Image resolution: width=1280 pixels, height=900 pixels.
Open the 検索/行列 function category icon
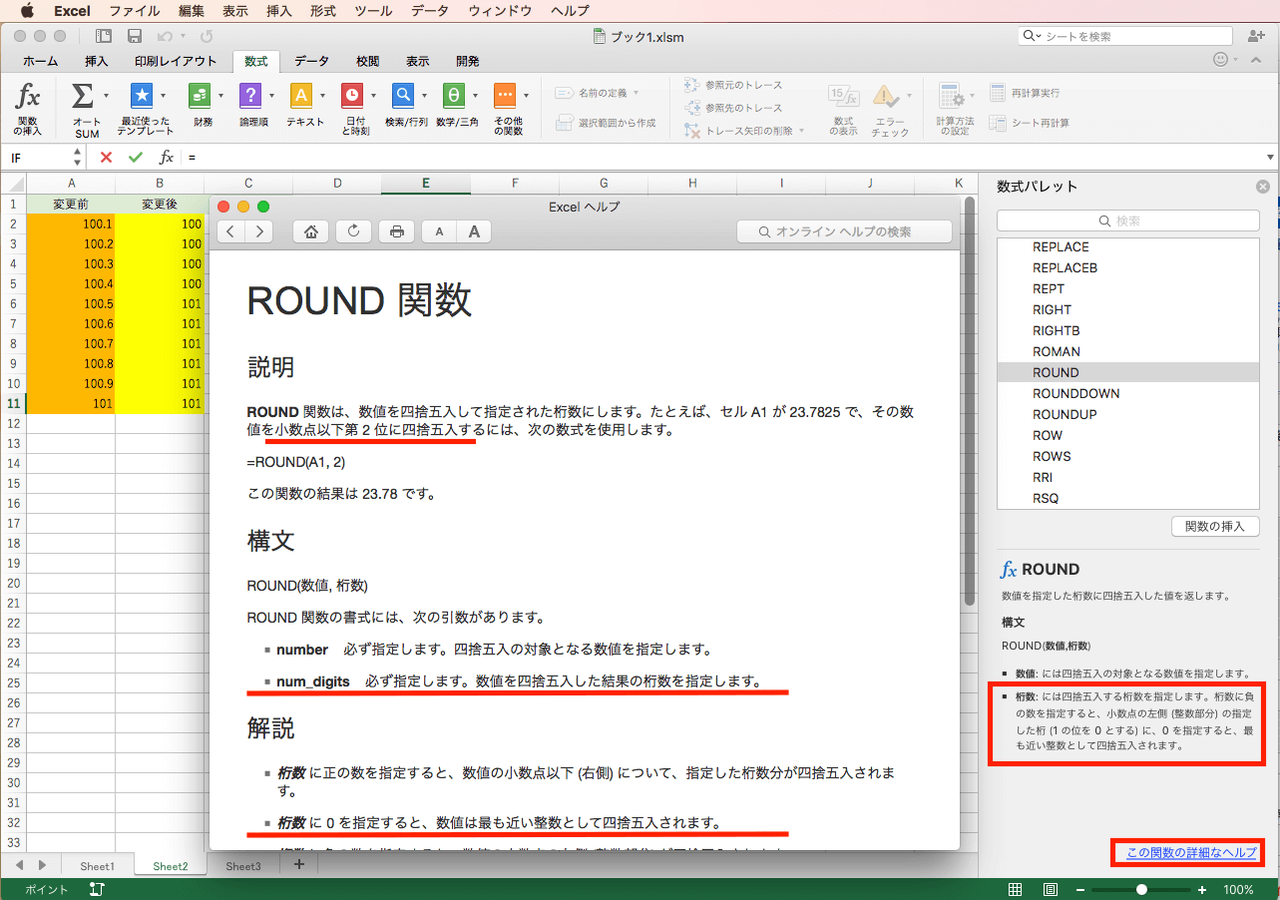tap(403, 95)
